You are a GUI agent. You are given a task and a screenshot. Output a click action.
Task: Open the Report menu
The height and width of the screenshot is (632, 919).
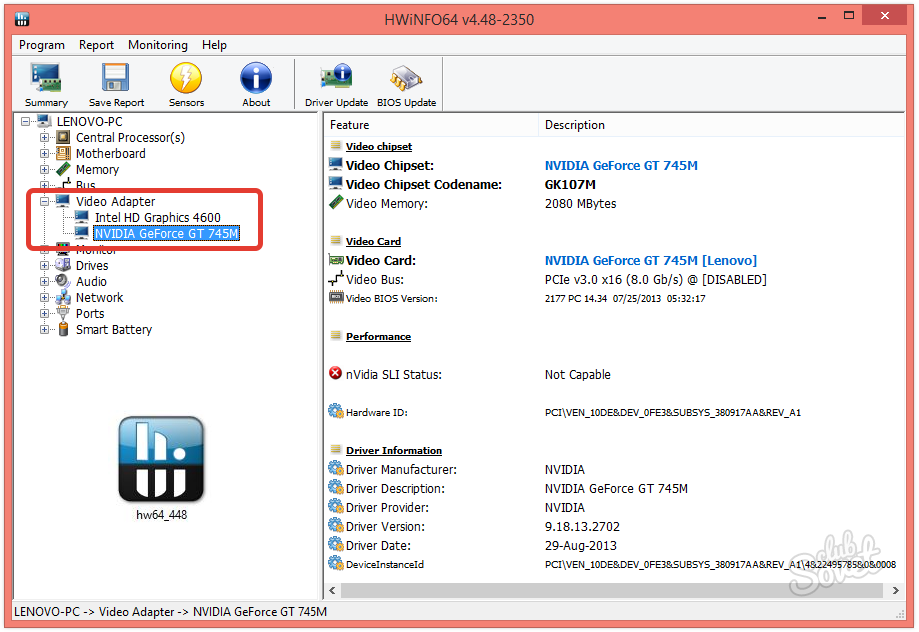tap(97, 45)
